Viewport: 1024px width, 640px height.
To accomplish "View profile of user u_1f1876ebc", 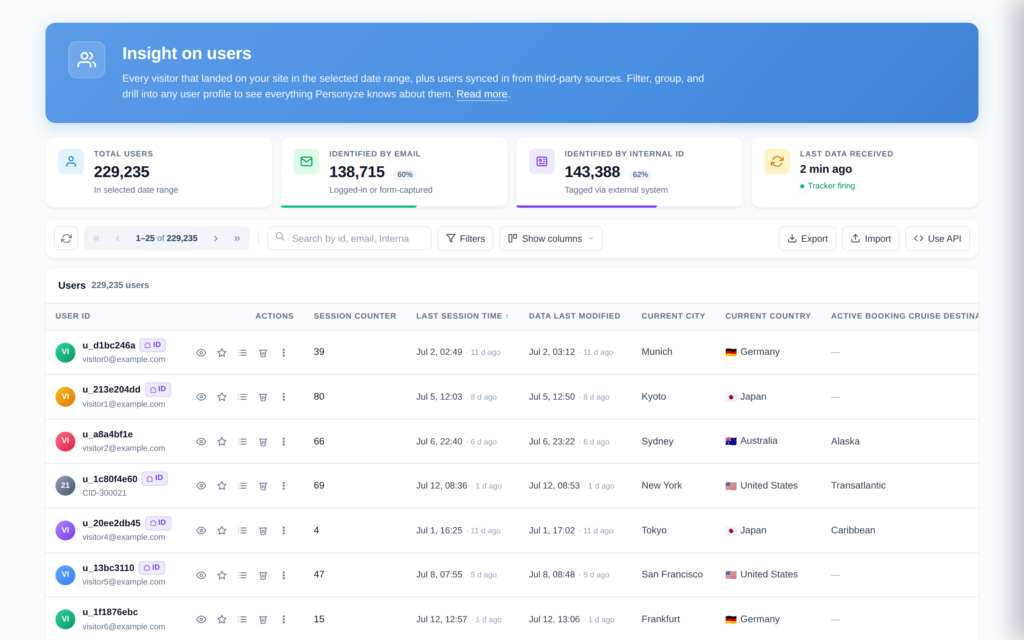I will click(201, 619).
